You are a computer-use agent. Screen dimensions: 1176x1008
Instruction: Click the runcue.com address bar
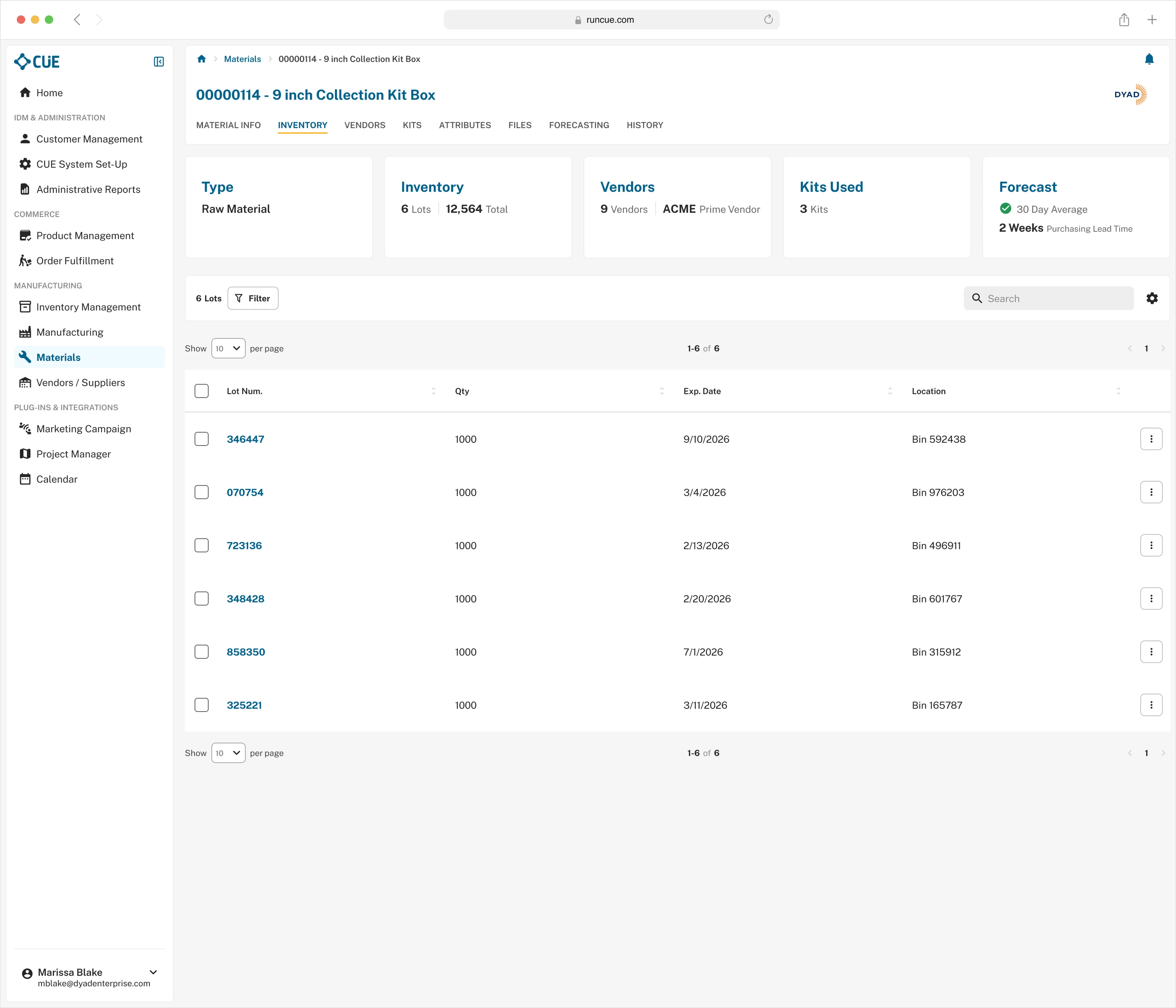[x=611, y=19]
